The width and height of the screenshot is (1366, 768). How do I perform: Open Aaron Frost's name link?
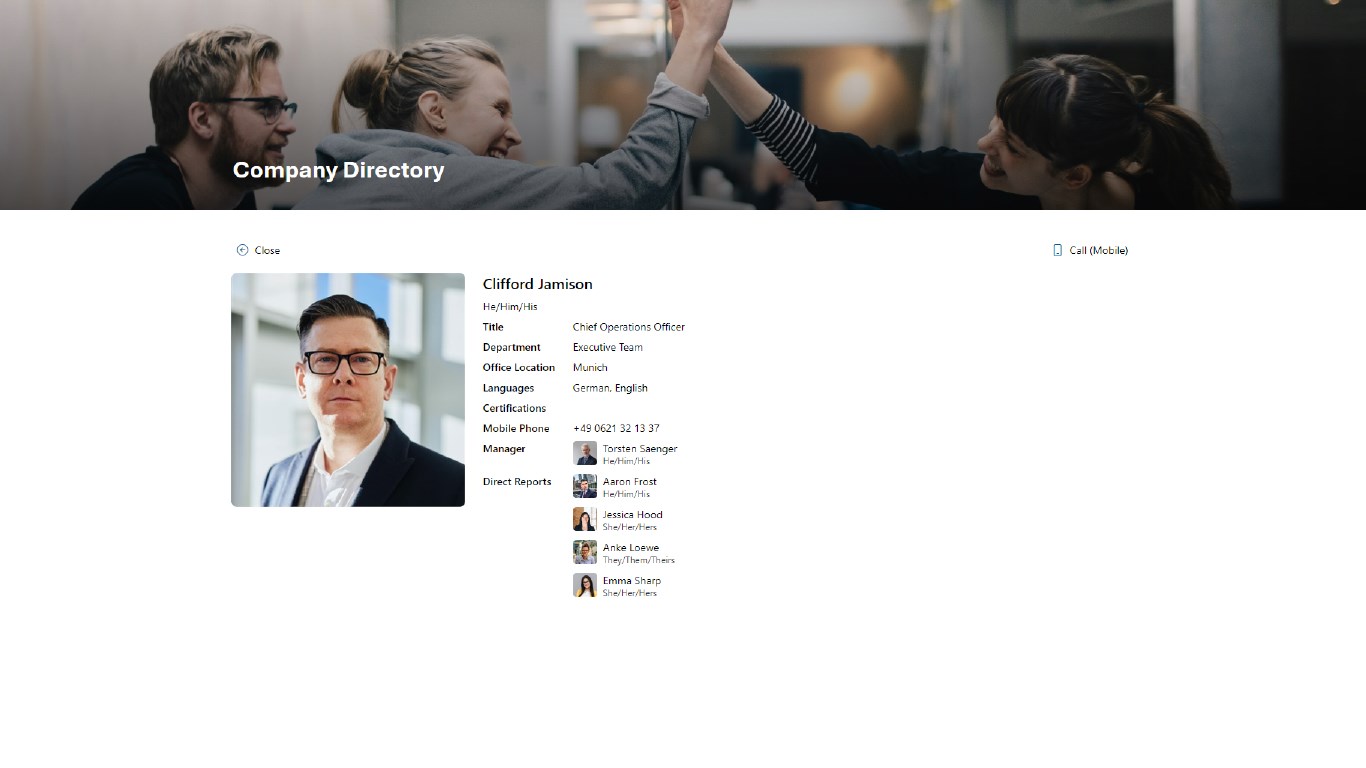click(x=630, y=482)
